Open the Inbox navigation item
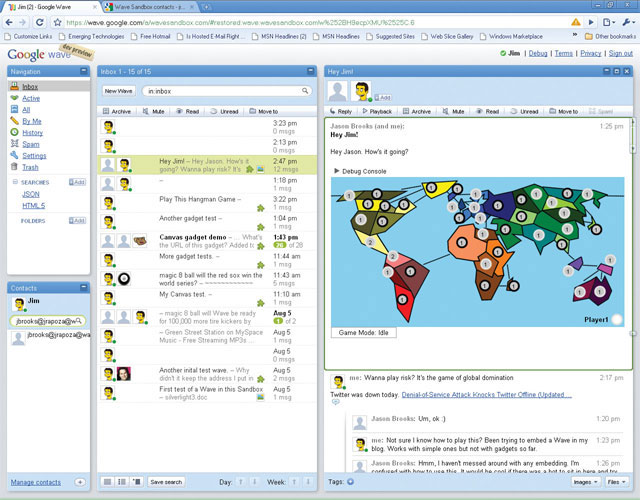The image size is (640, 500). click(x=30, y=87)
